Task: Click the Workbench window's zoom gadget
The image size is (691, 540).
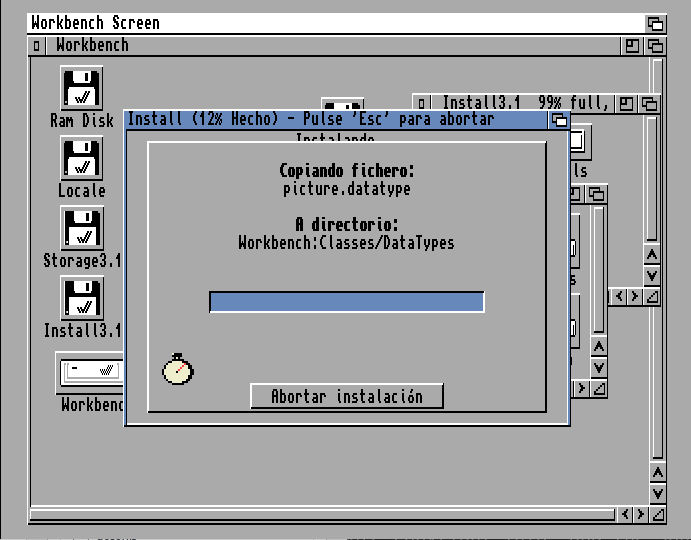Action: (633, 46)
